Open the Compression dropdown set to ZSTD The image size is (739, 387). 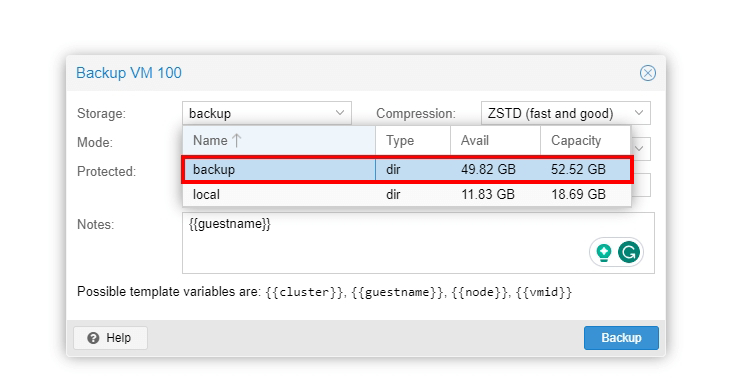coord(566,113)
